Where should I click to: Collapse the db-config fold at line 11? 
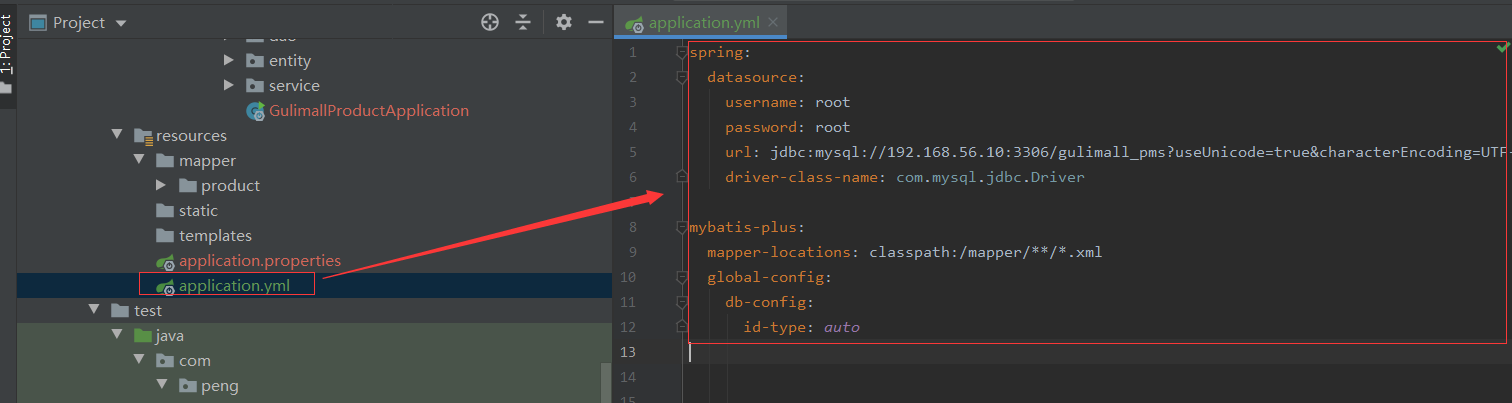682,302
